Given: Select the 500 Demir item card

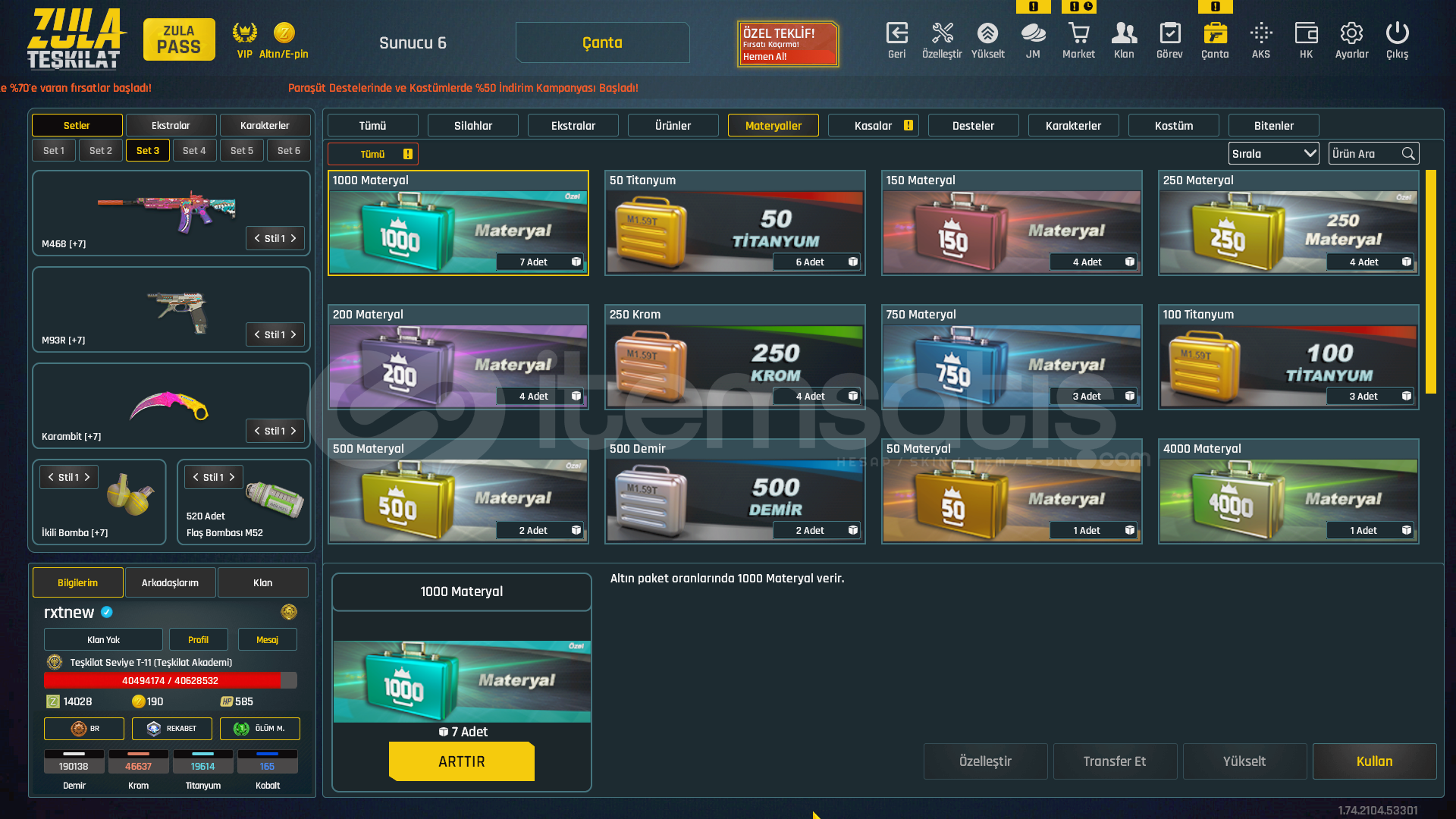Looking at the screenshot, I should 735,491.
